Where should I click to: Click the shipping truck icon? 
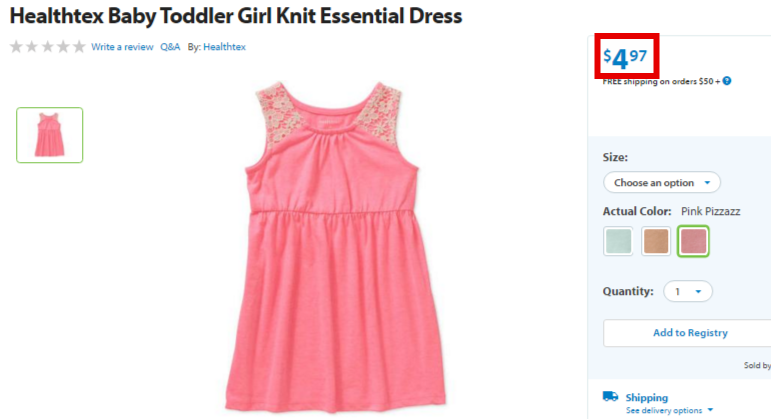[x=610, y=396]
